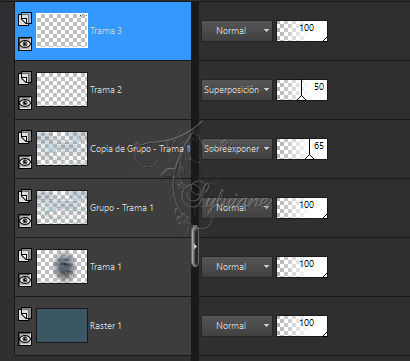Click layer type icon of Grupo - Trama 1
This screenshot has width=410, height=361.
click(x=25, y=197)
